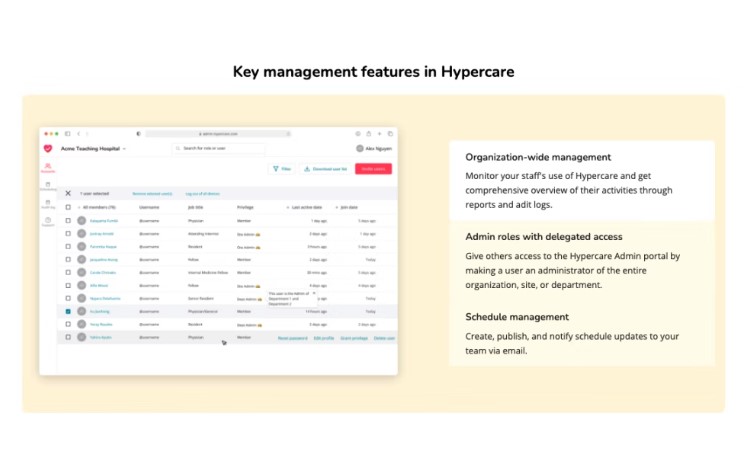
Task: Go back with browser back arrow
Action: click(x=79, y=134)
